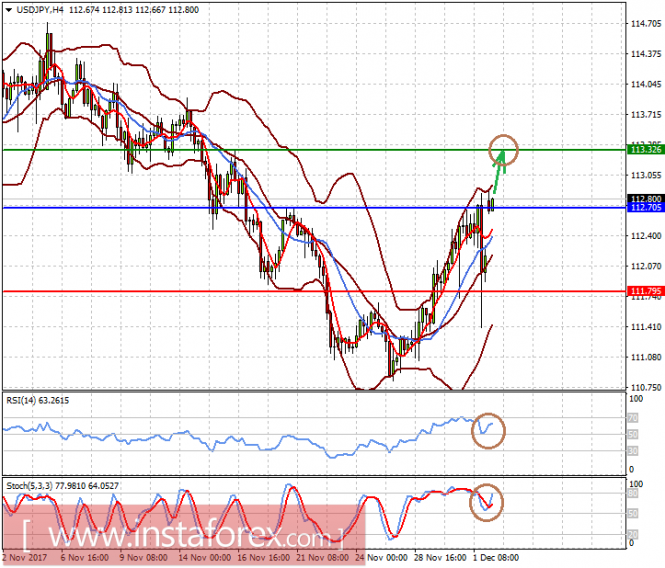Click the brown circle in Stochastic panel

click(488, 499)
